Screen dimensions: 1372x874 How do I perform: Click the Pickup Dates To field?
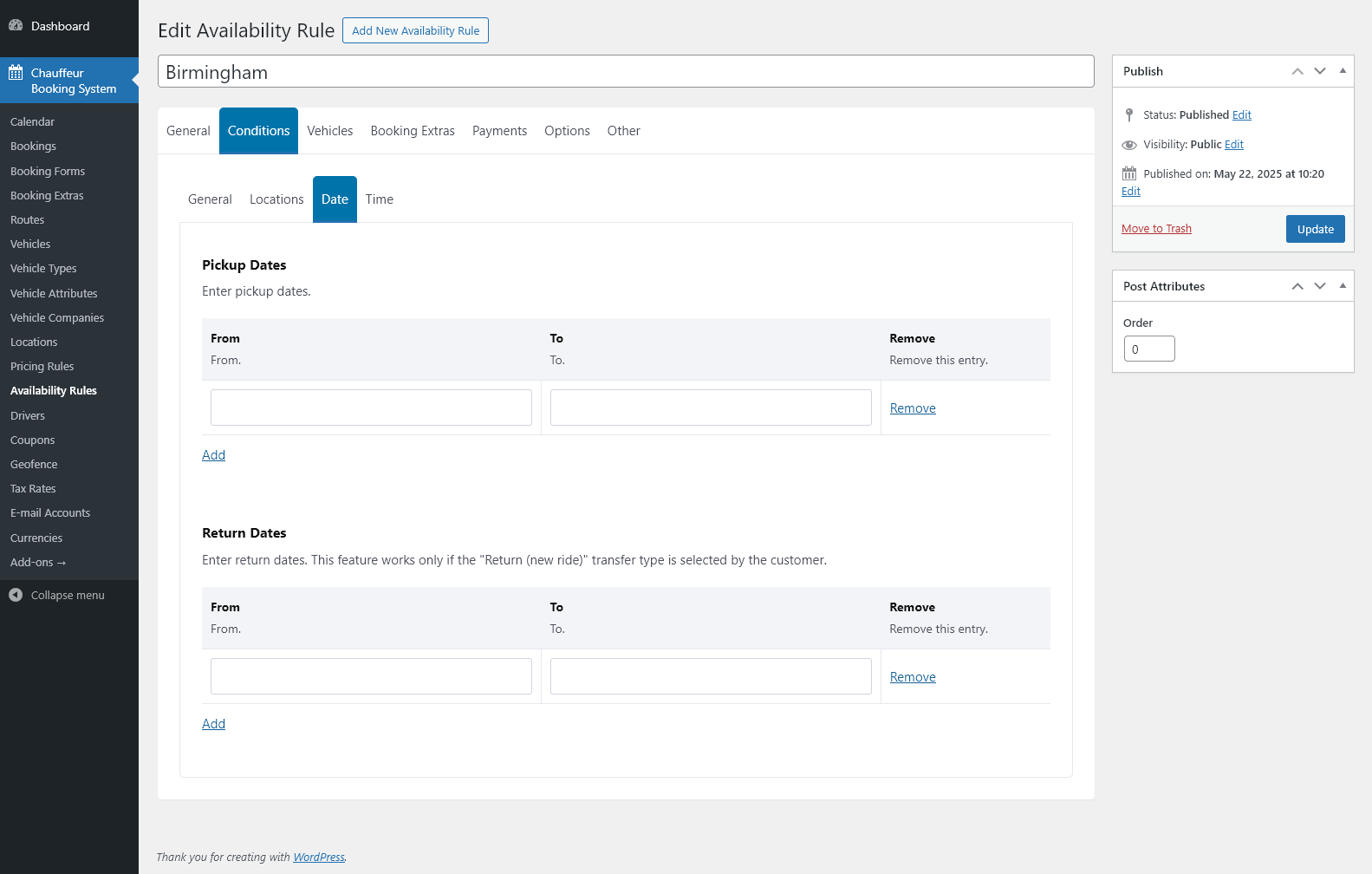click(x=711, y=408)
